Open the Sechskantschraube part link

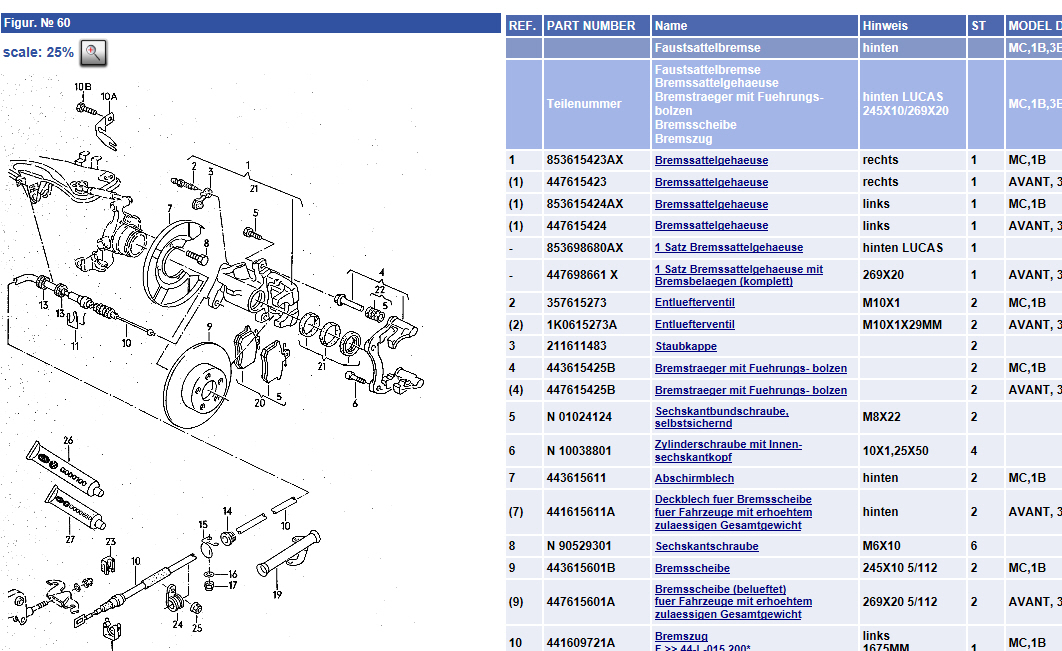[706, 546]
